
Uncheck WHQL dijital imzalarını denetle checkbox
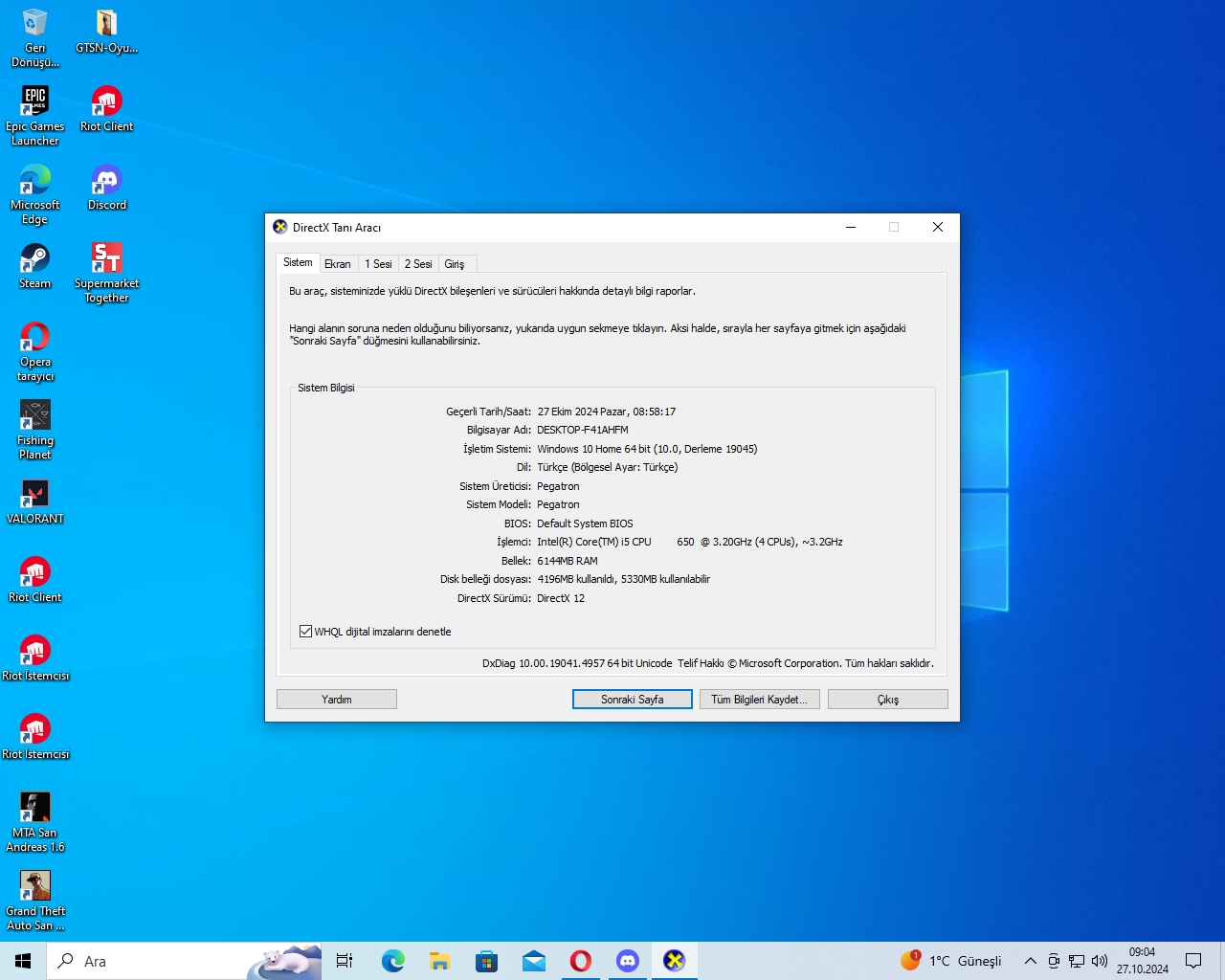(306, 632)
